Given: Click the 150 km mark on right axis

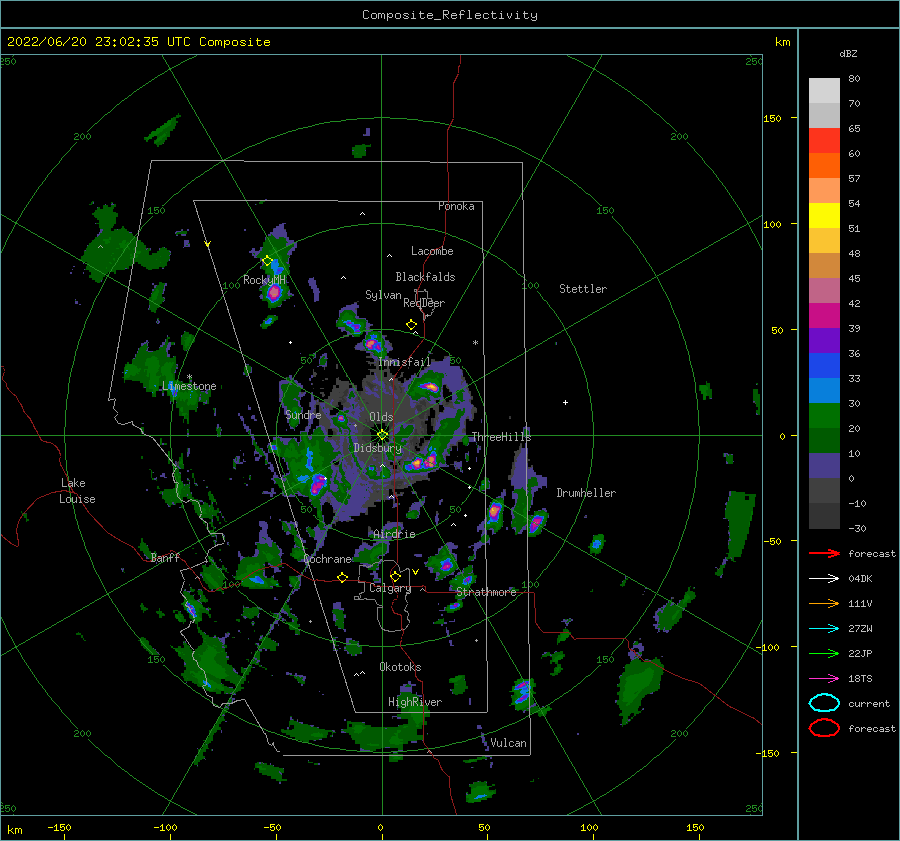Looking at the screenshot, I should [x=772, y=118].
